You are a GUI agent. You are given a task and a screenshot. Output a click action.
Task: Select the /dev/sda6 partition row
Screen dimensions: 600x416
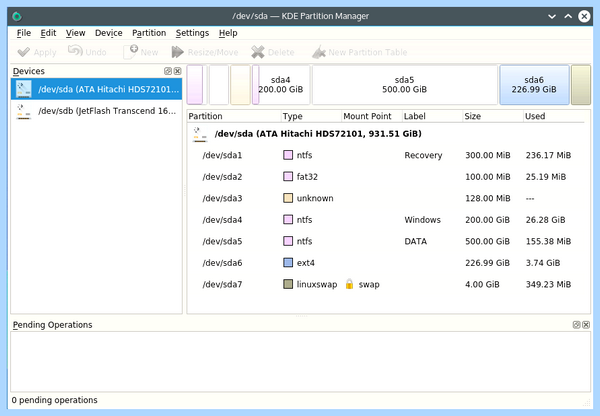[x=386, y=263]
